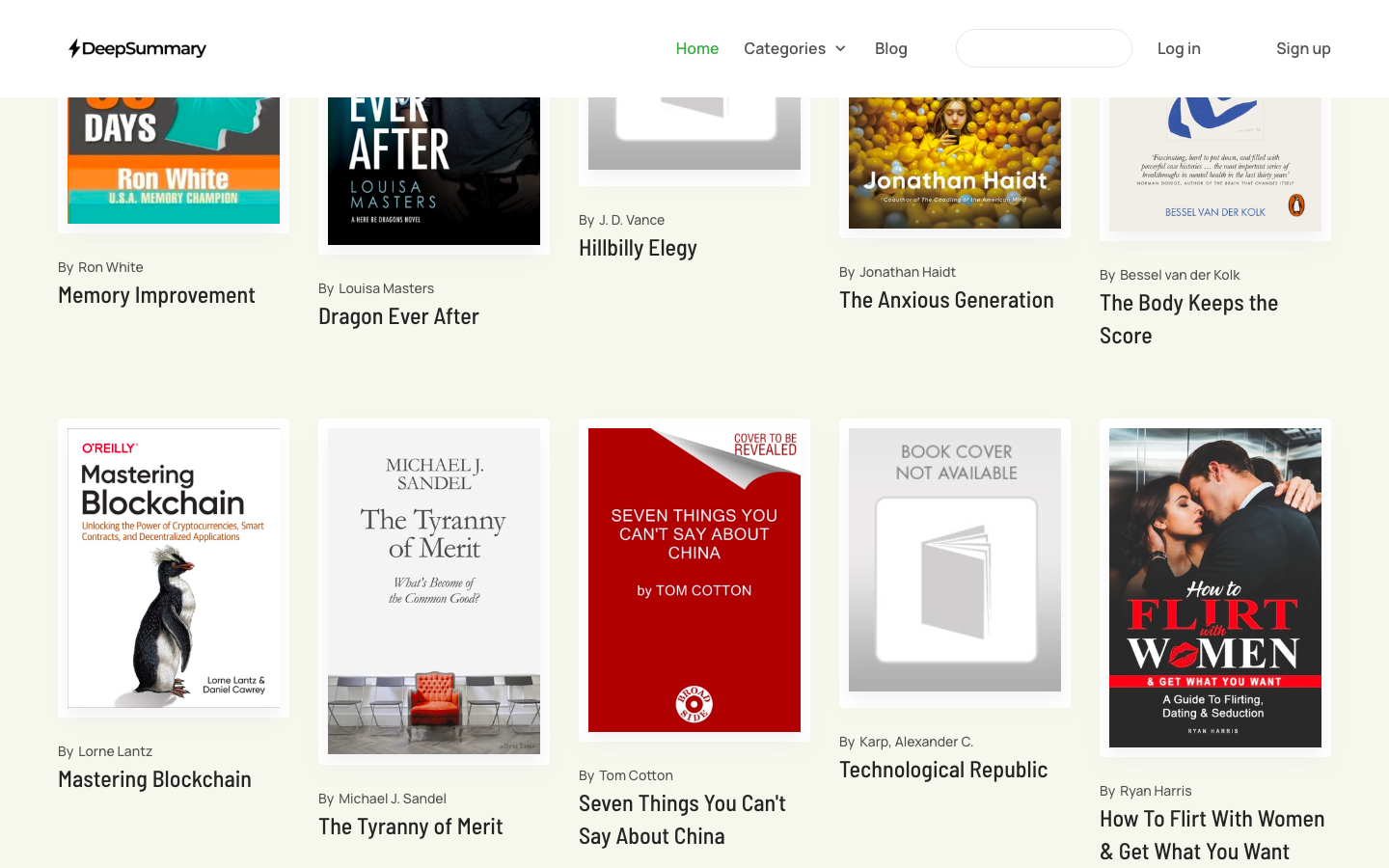Screen dimensions: 1389x868
Task: Open The Tyranny of Merit cover
Action: 434,591
